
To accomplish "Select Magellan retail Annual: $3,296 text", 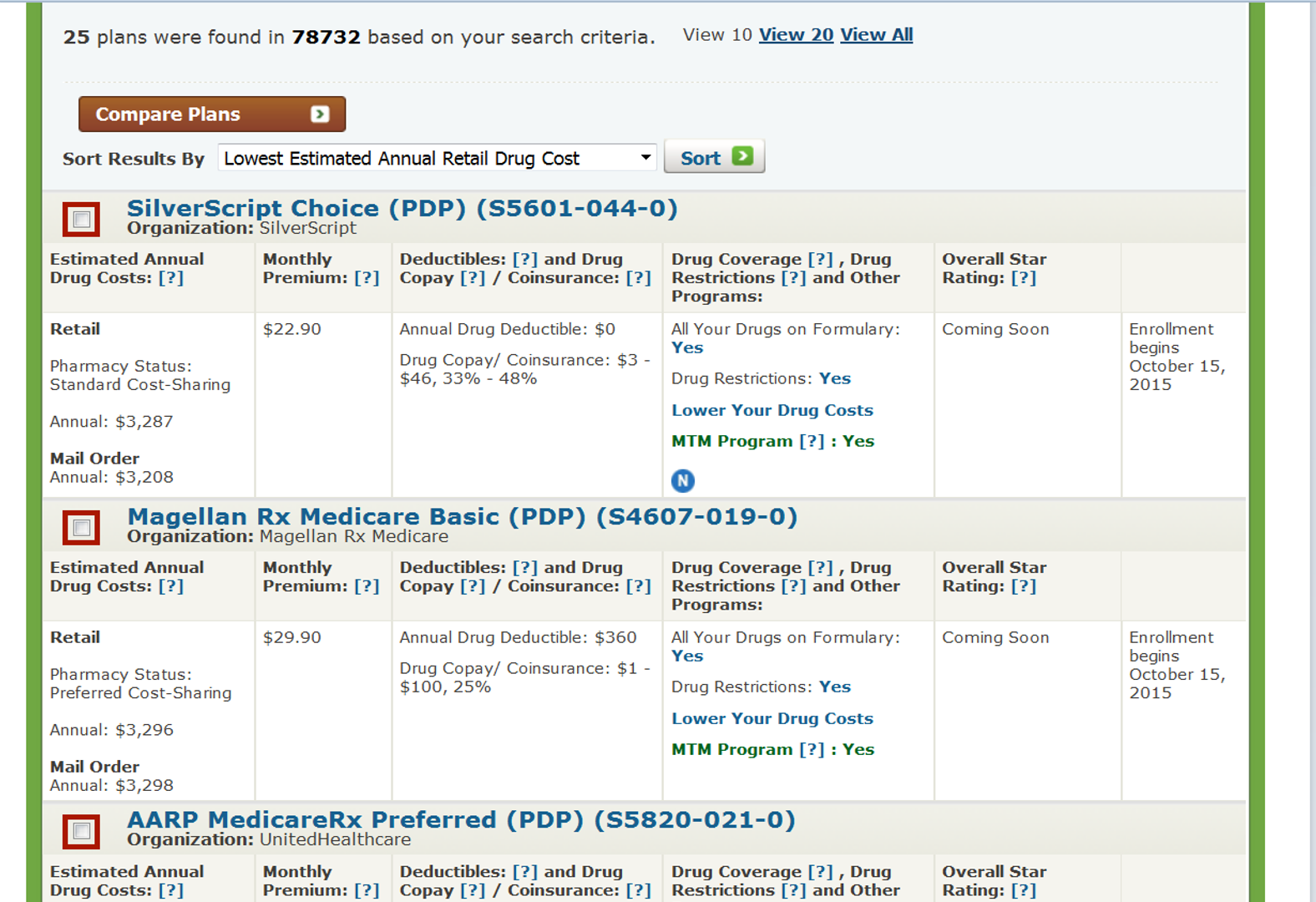I will click(x=112, y=730).
